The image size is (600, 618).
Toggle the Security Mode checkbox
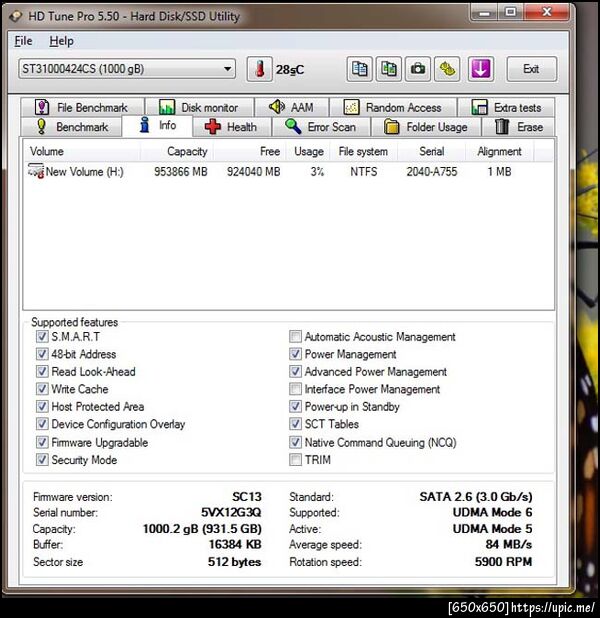coord(42,460)
